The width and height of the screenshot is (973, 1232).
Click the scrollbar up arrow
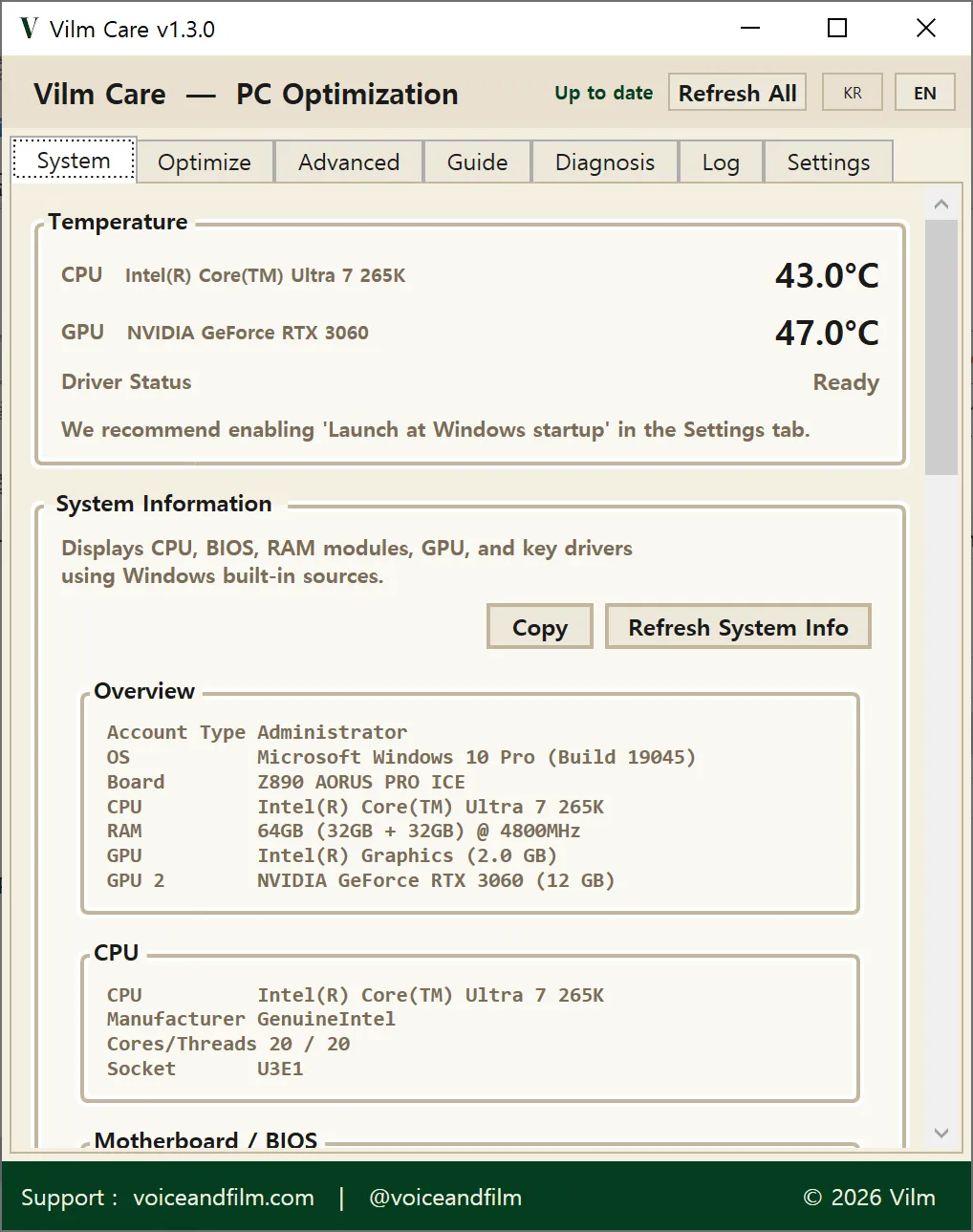click(x=941, y=204)
